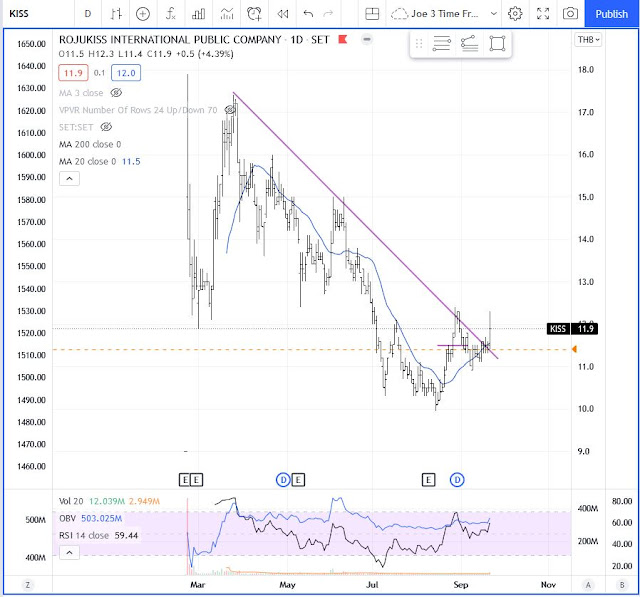Toggle visibility of MA 3 close
Image resolution: width=640 pixels, height=597 pixels.
click(116, 93)
